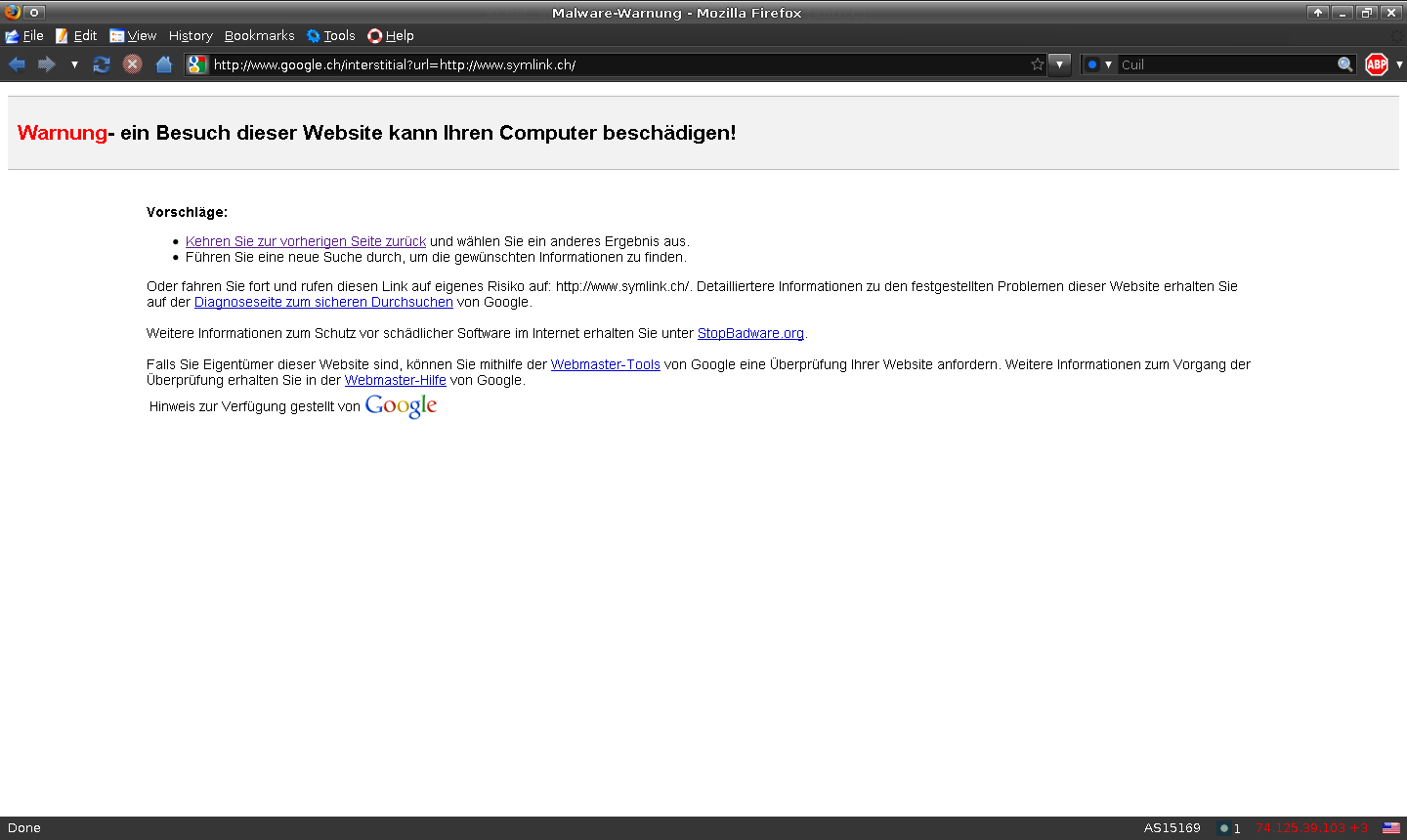Click the status bar dot icon with 1
Viewport: 1407px width, 840px height.
click(1229, 828)
